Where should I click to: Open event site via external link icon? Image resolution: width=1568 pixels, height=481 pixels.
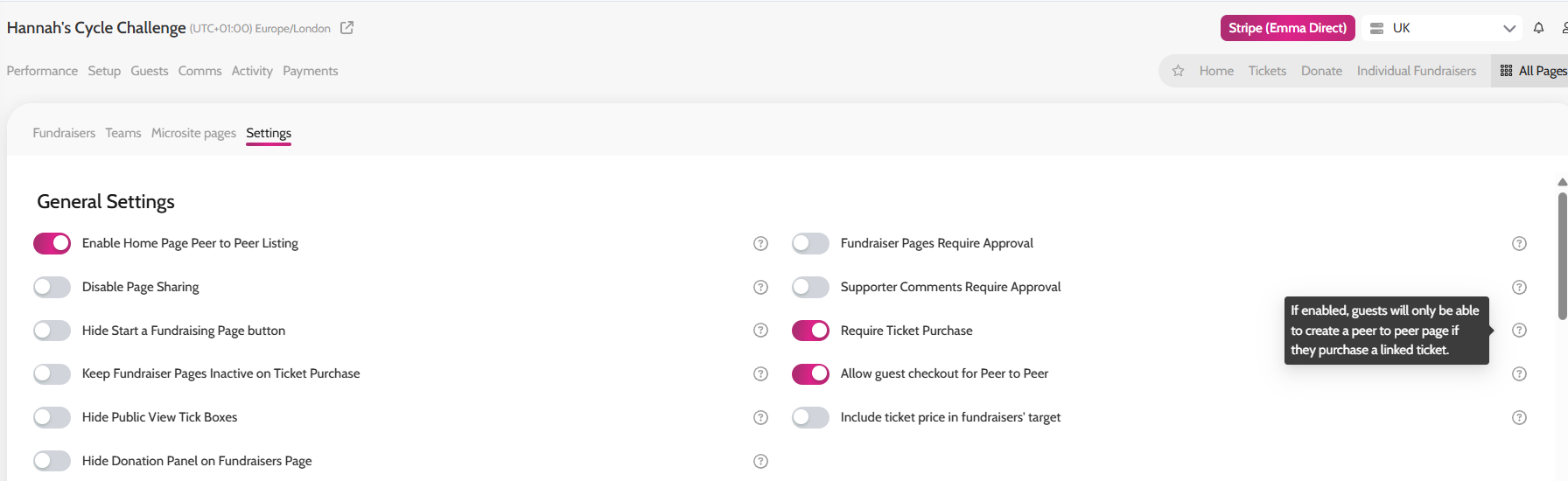pos(346,28)
